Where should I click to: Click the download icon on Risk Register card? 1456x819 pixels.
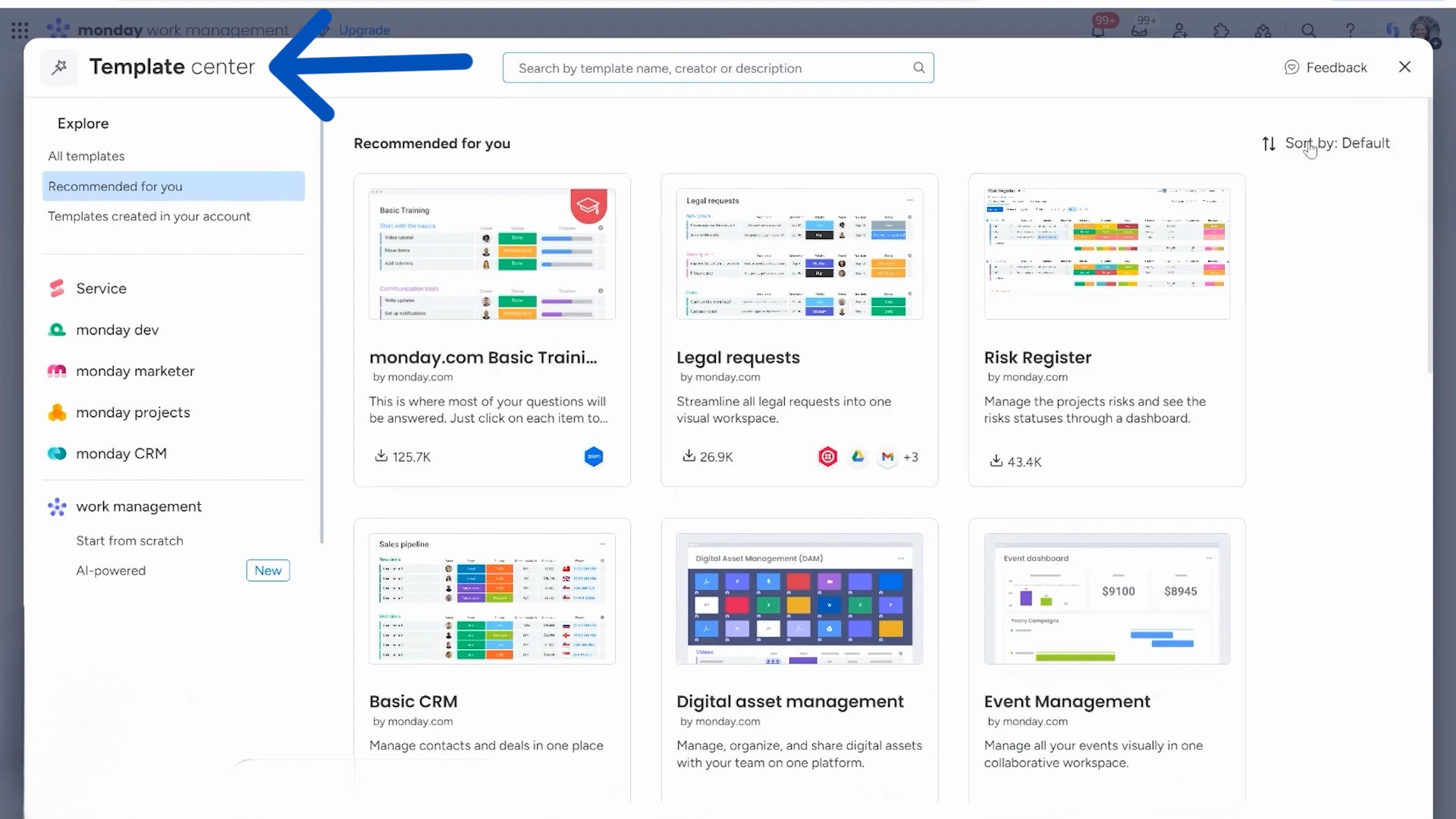996,461
